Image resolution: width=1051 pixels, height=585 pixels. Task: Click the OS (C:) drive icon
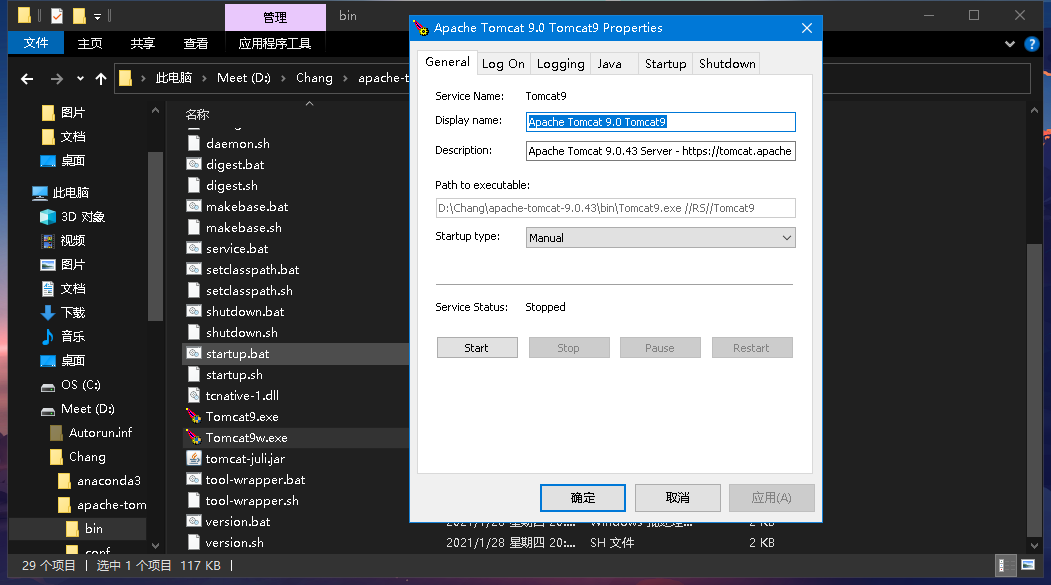coord(48,386)
